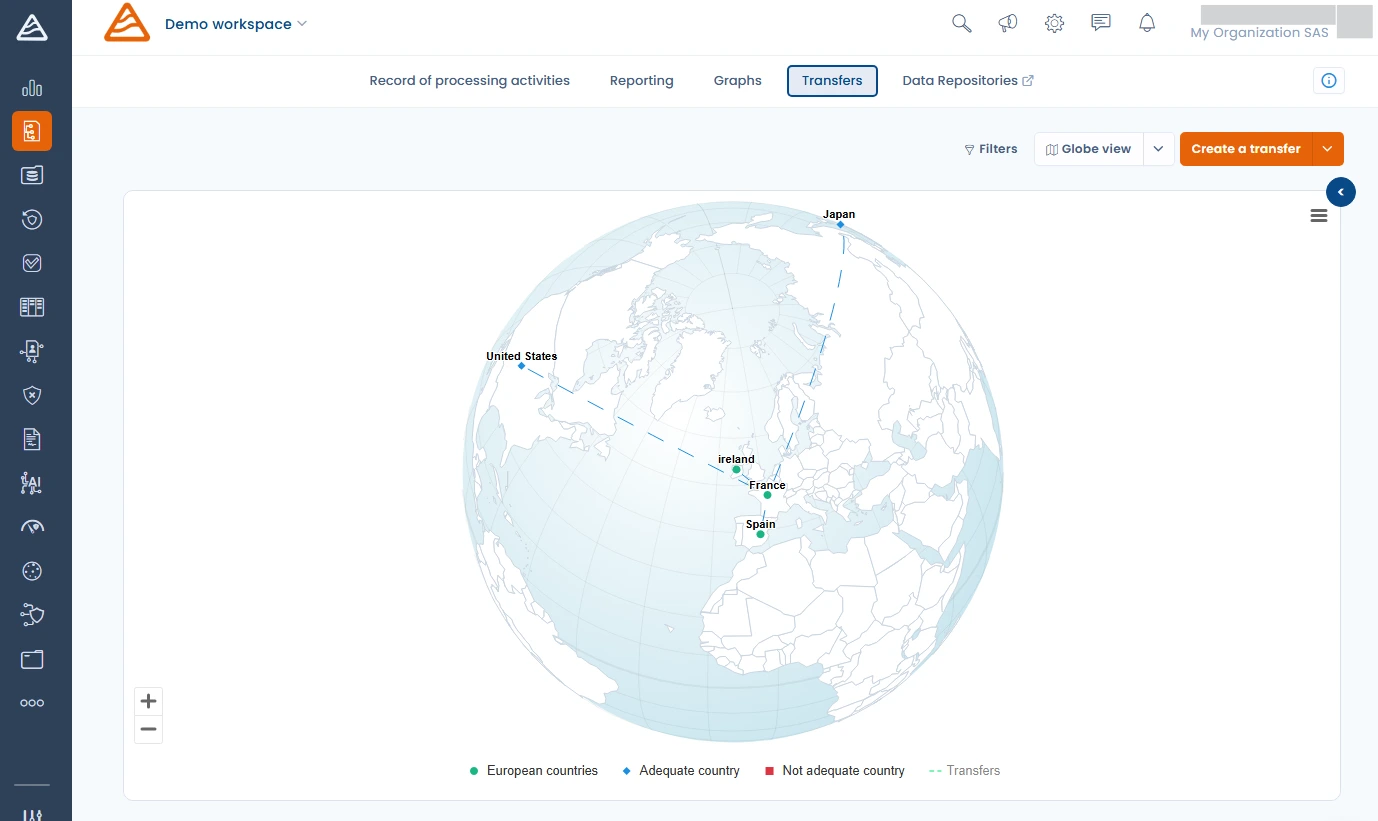Toggle the Adequate country legend item
The width and height of the screenshot is (1378, 821).
681,770
